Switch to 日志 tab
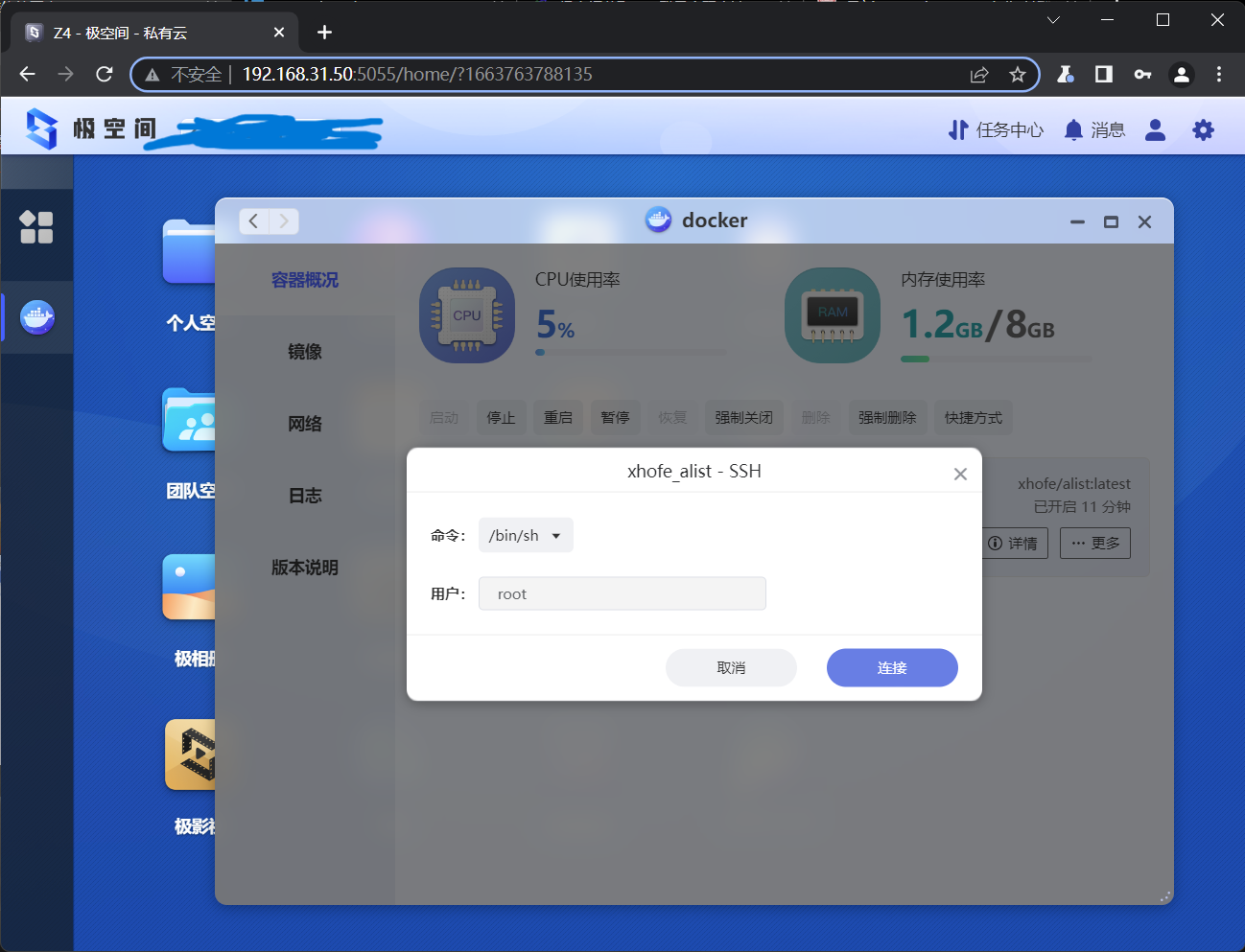The height and width of the screenshot is (952, 1245). [x=305, y=496]
